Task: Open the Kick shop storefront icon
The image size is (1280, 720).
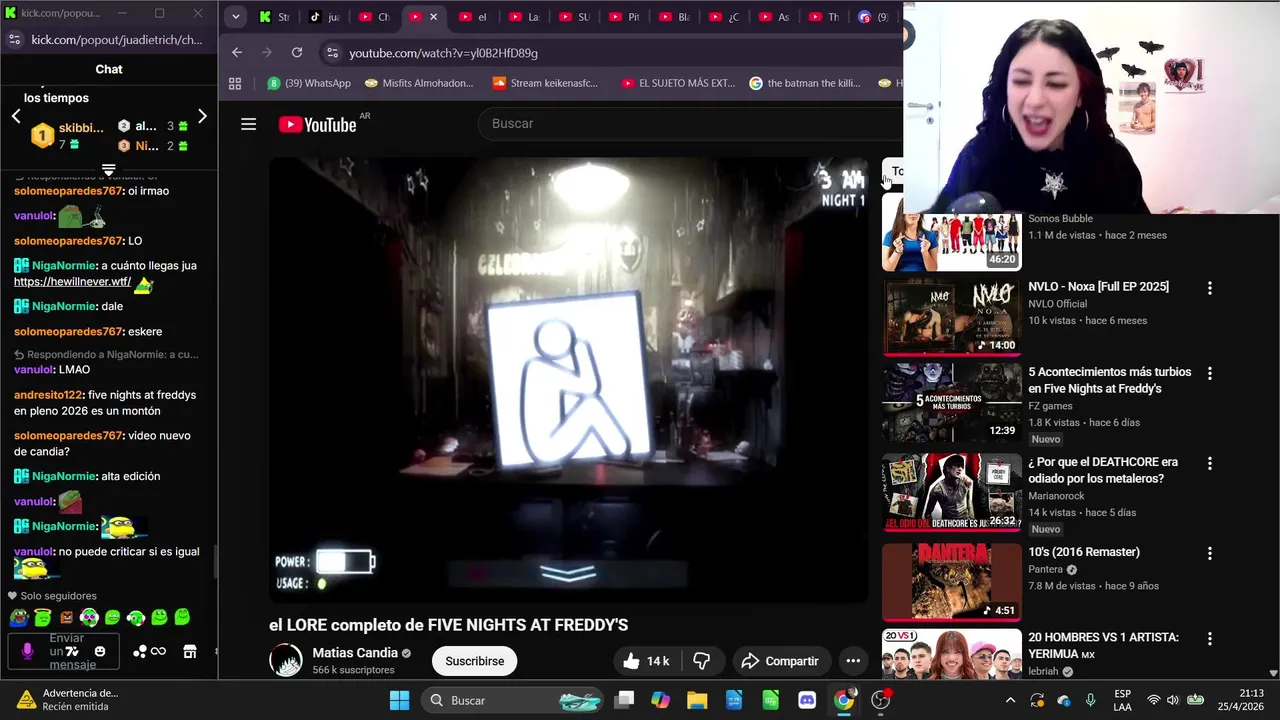Action: coord(190,652)
